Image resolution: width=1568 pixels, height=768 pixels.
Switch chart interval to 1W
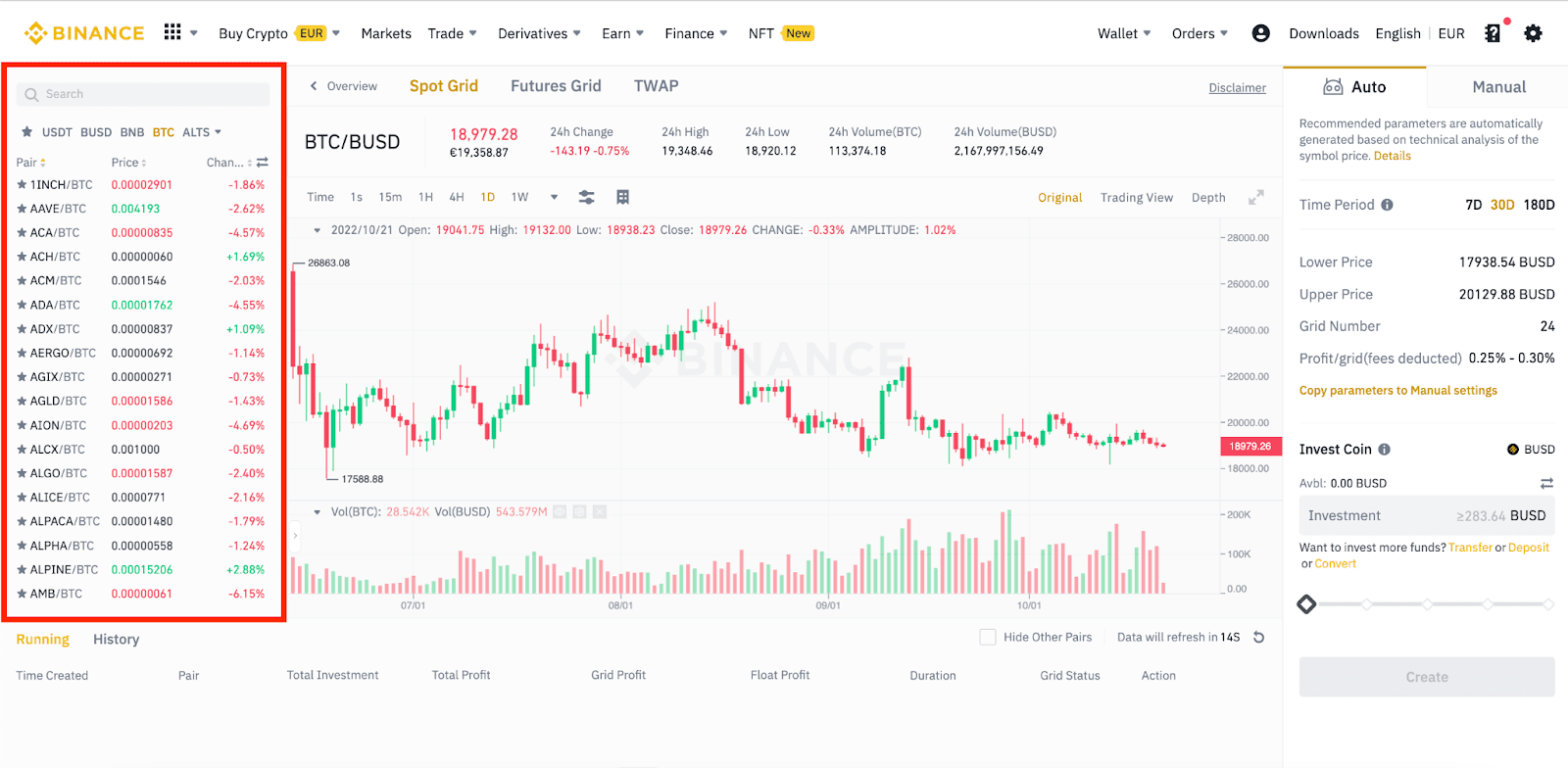[x=519, y=197]
